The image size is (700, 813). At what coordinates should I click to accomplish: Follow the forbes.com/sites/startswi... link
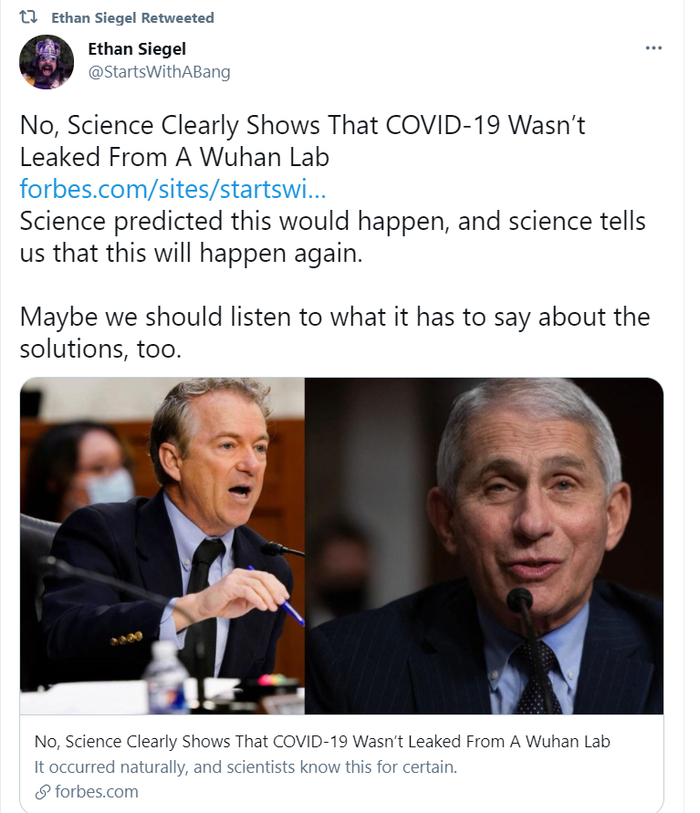172,188
